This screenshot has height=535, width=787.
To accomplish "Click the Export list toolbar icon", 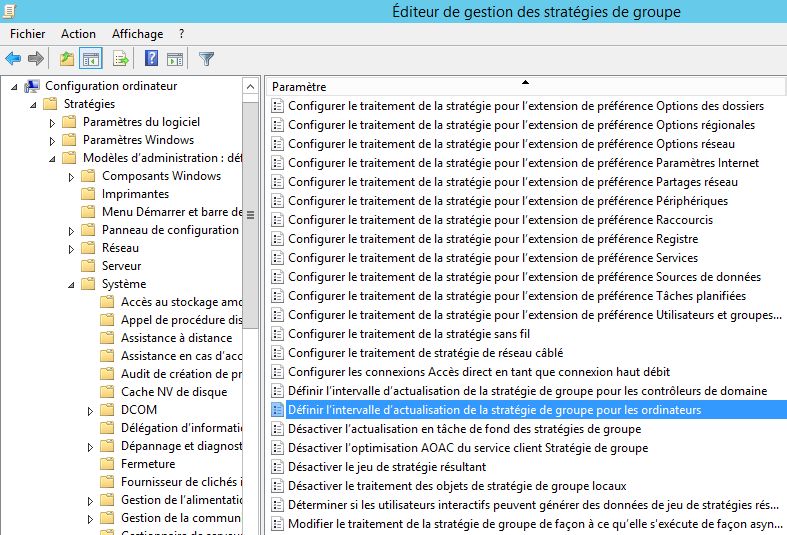I will click(121, 59).
